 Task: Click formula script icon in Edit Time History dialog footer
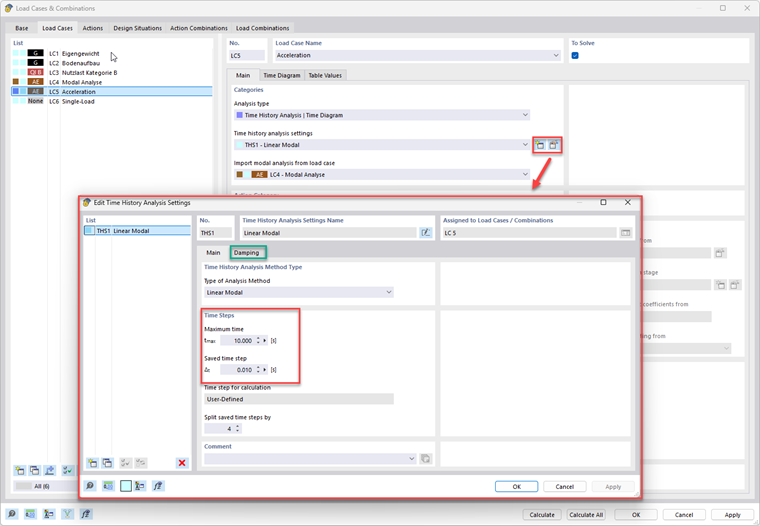click(x=158, y=486)
